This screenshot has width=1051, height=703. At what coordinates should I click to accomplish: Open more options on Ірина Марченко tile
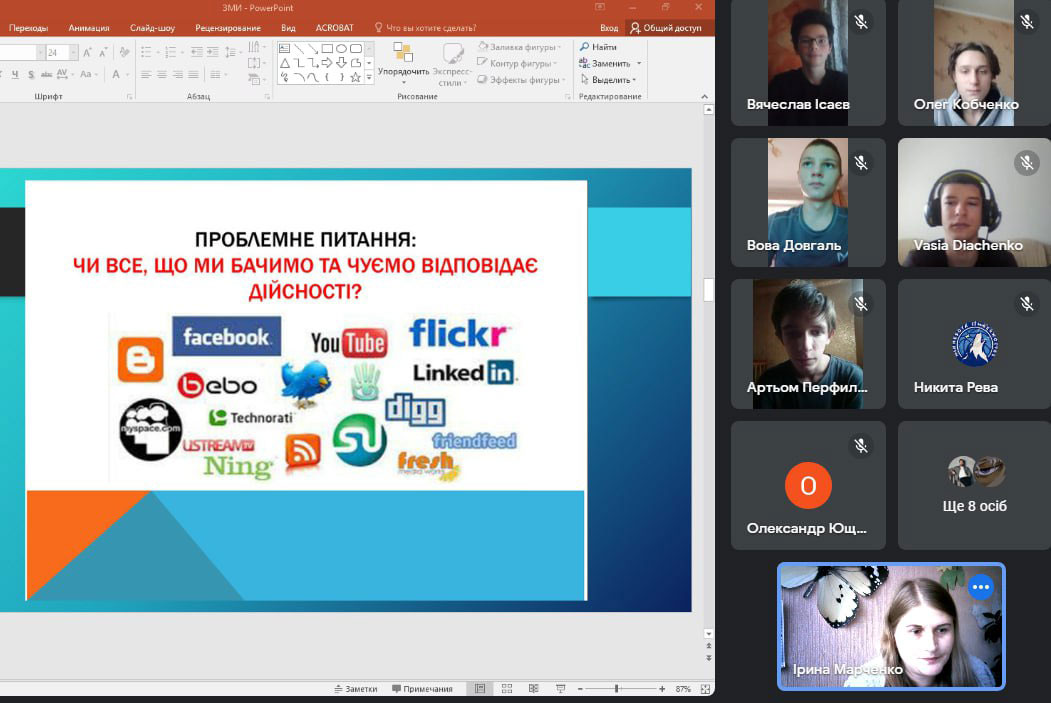click(981, 587)
